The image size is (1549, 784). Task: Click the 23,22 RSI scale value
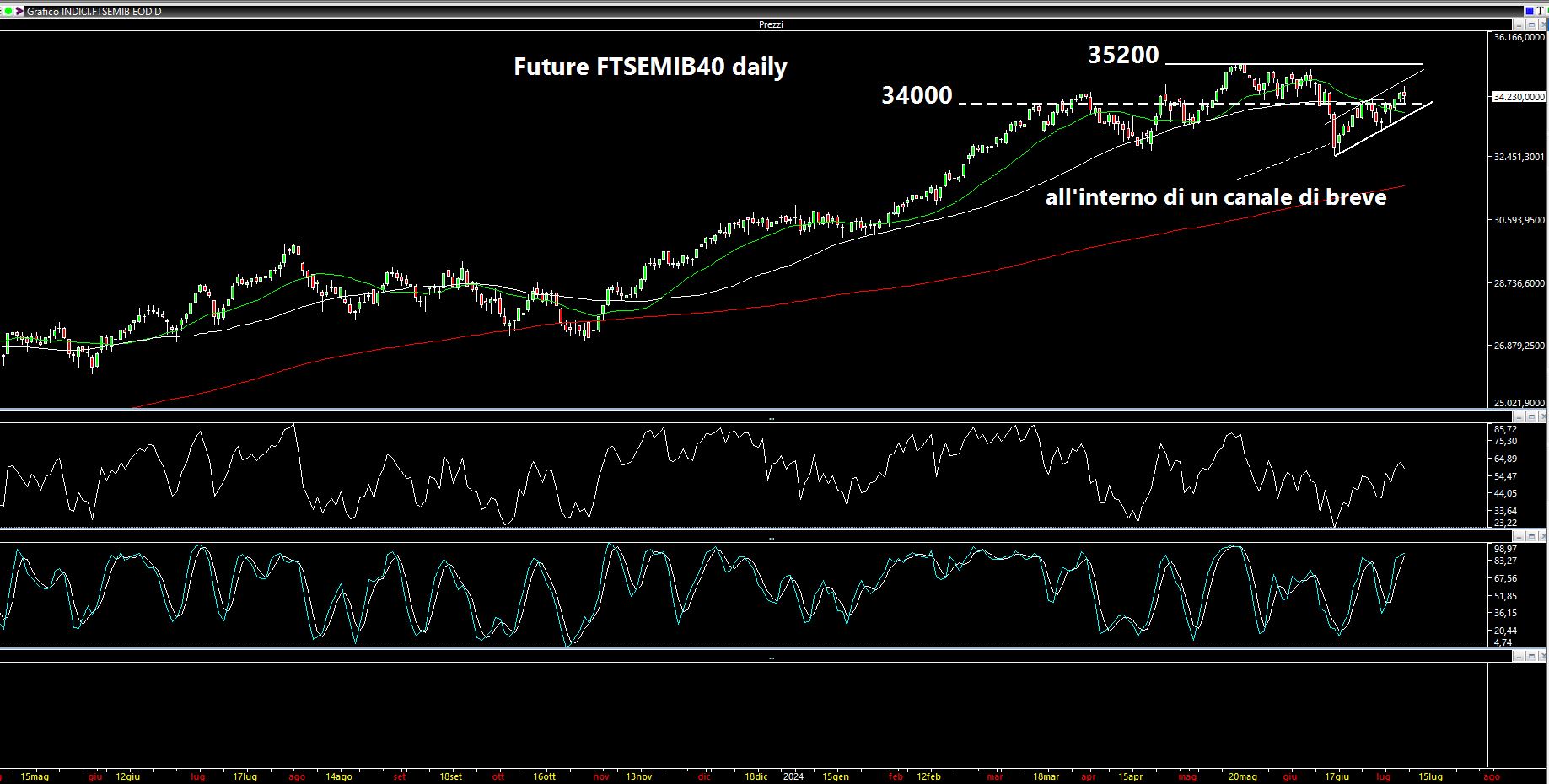click(x=1505, y=524)
